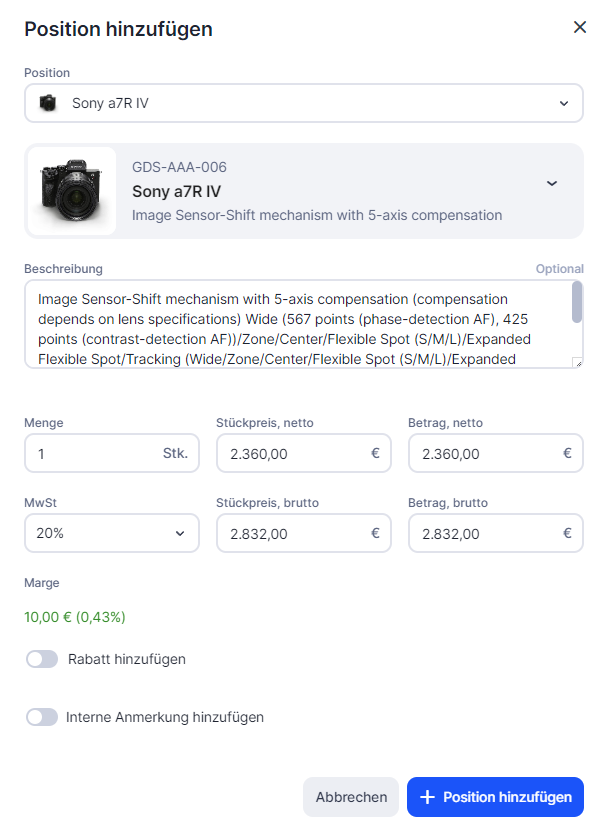Screen dimensions: 608x839
Task: Click the euro symbol in Betrag, netto
Action: click(x=567, y=453)
